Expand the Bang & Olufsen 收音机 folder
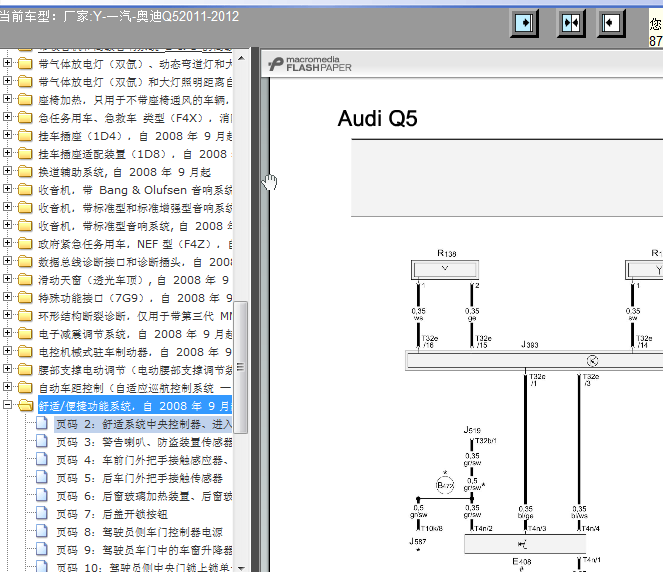This screenshot has height=572, width=663. (7, 189)
